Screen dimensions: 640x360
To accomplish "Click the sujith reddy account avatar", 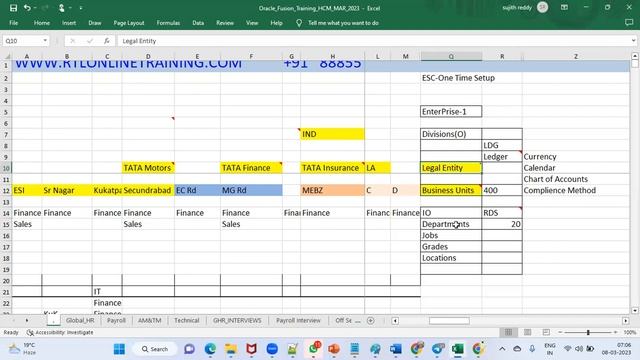I will pyautogui.click(x=542, y=7).
